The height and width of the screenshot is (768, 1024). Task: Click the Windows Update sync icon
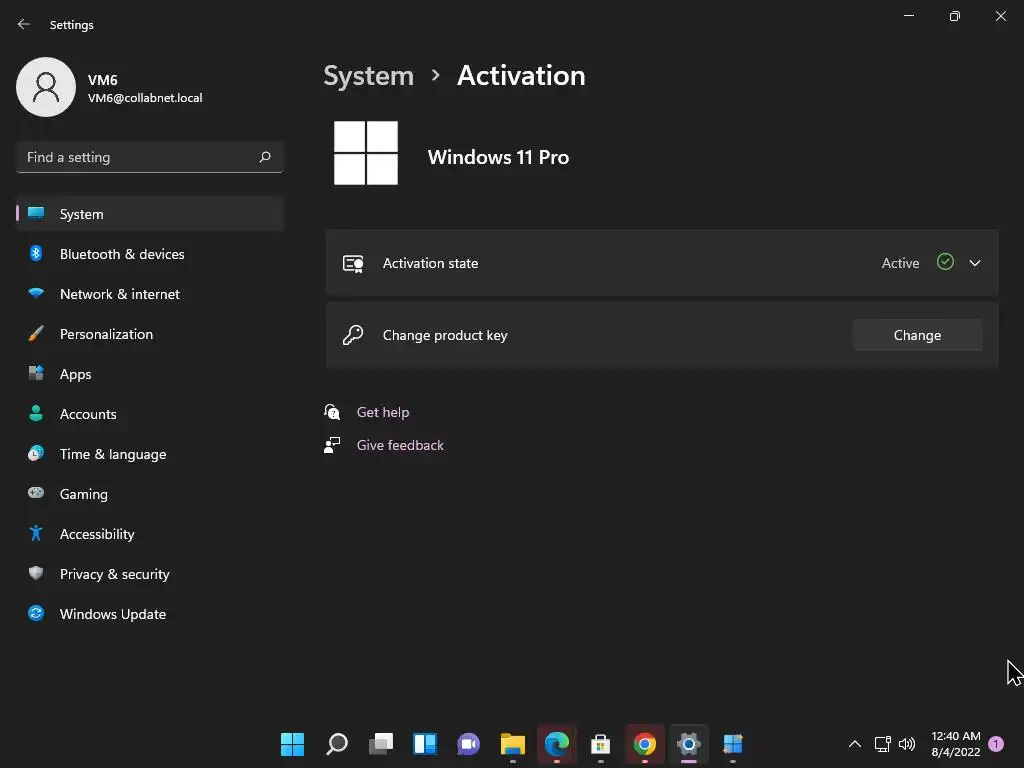click(36, 613)
